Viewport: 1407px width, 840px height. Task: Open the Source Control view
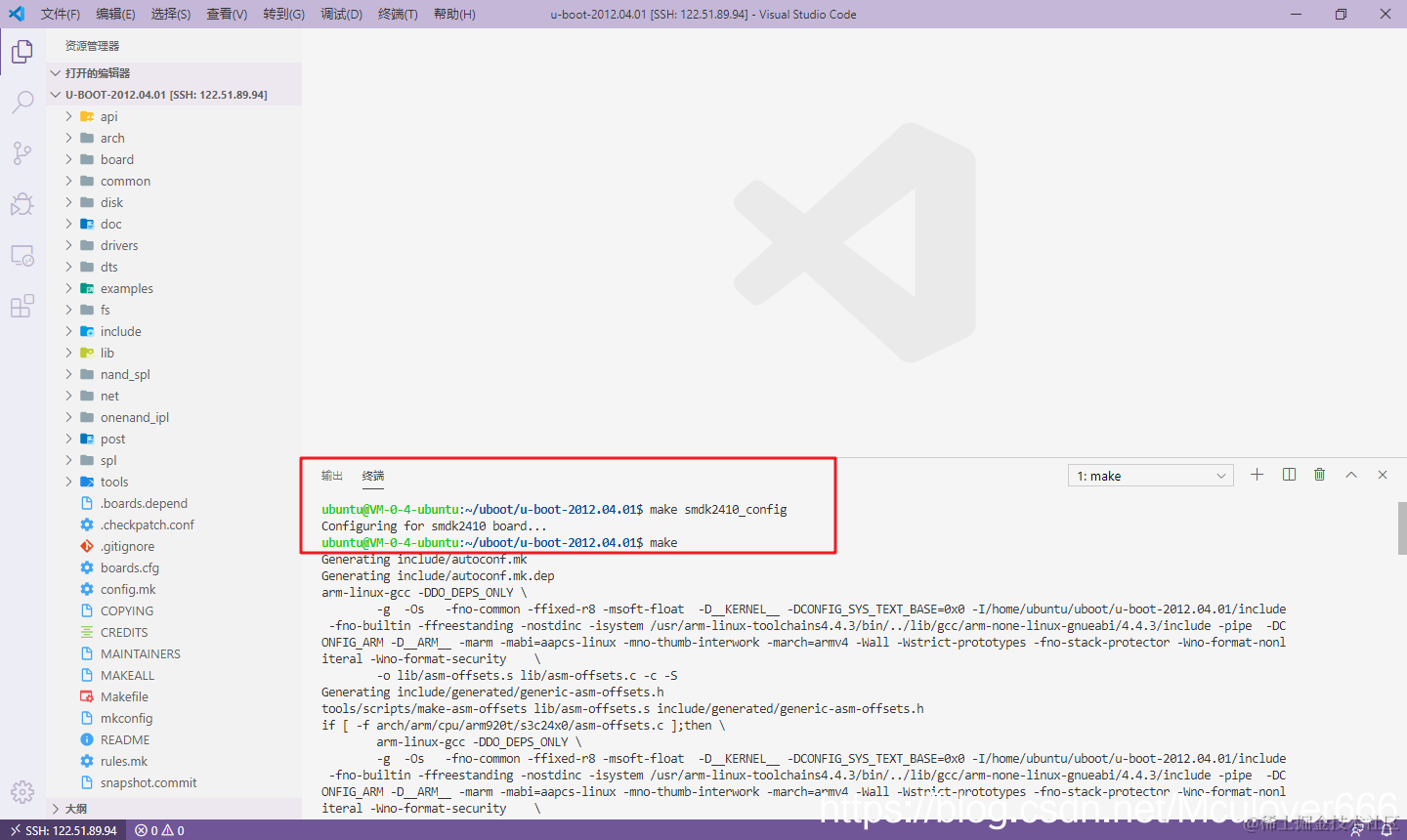click(22, 152)
